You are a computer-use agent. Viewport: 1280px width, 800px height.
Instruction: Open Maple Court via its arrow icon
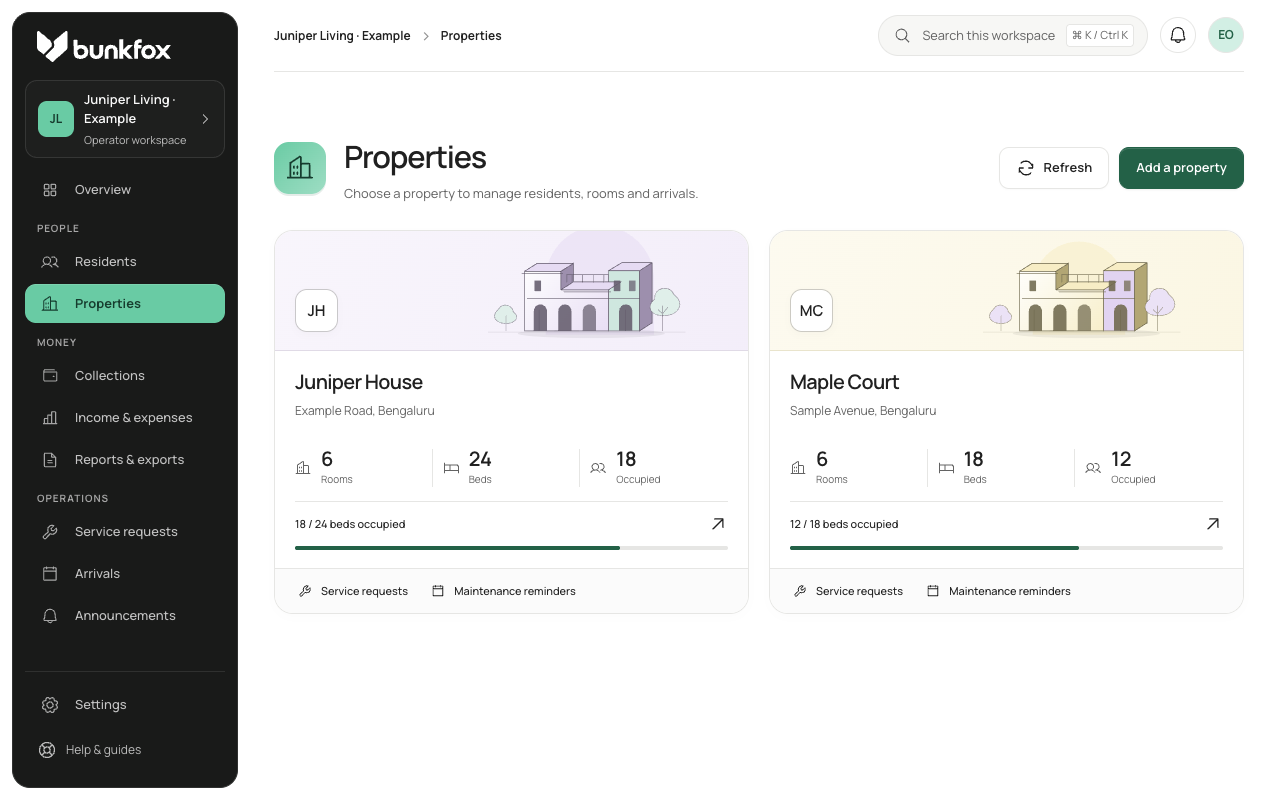pyautogui.click(x=1213, y=524)
